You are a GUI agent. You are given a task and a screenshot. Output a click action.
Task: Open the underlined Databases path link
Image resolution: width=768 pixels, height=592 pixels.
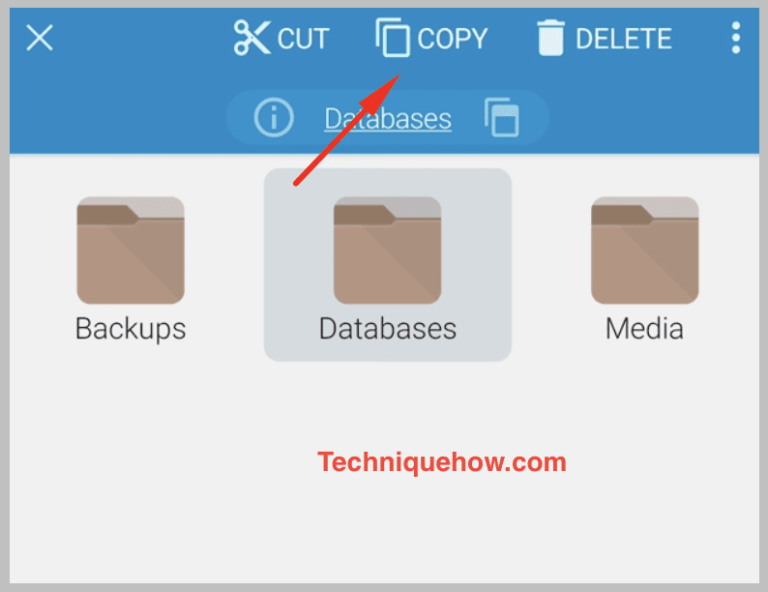(x=388, y=119)
